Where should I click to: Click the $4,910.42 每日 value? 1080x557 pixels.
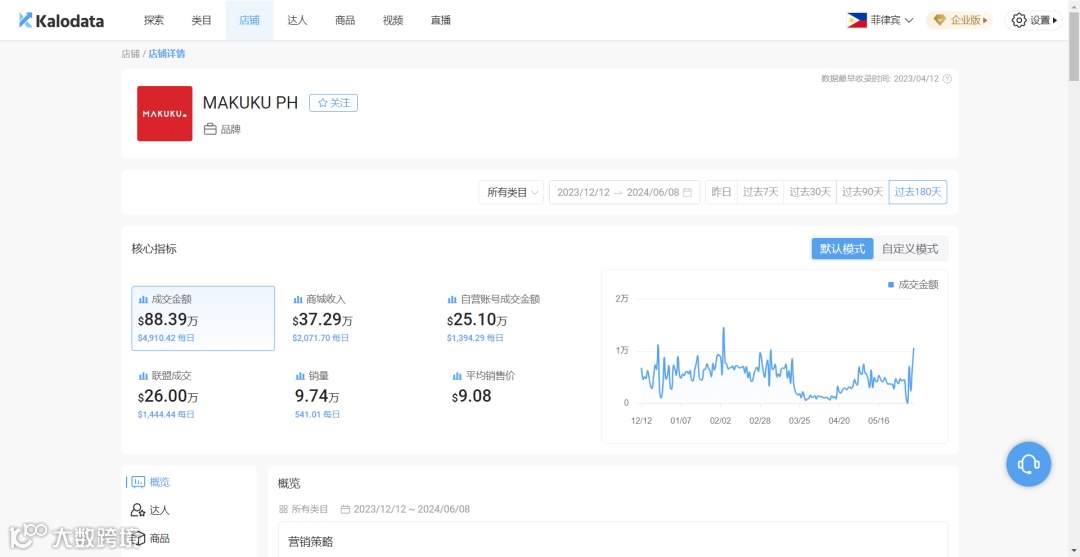point(166,338)
